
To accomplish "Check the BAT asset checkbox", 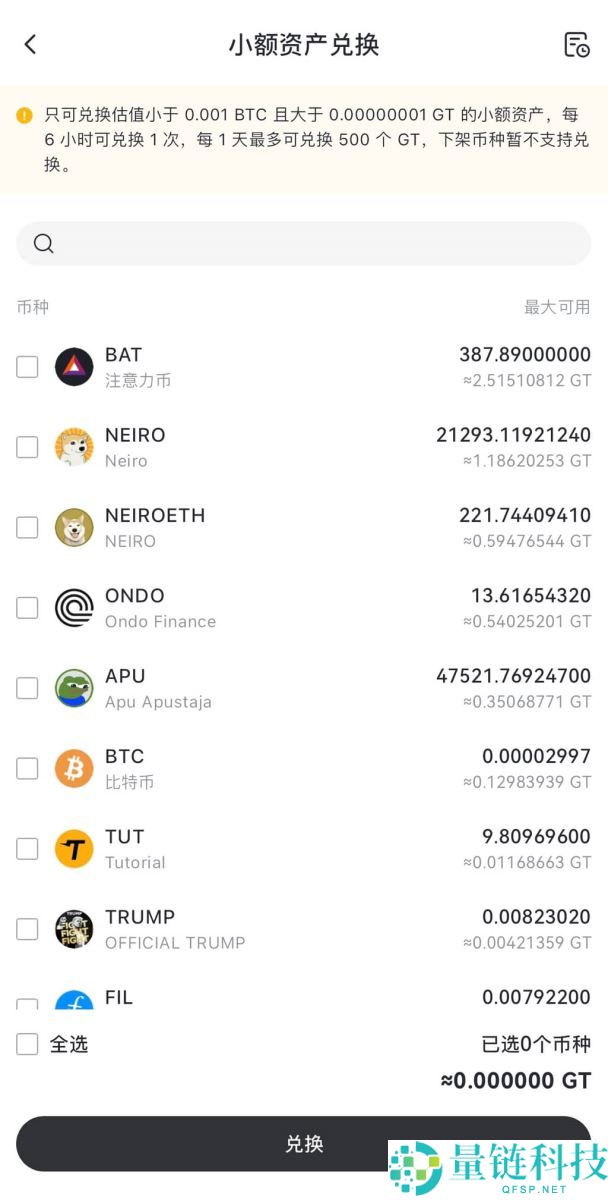I will coord(27,367).
